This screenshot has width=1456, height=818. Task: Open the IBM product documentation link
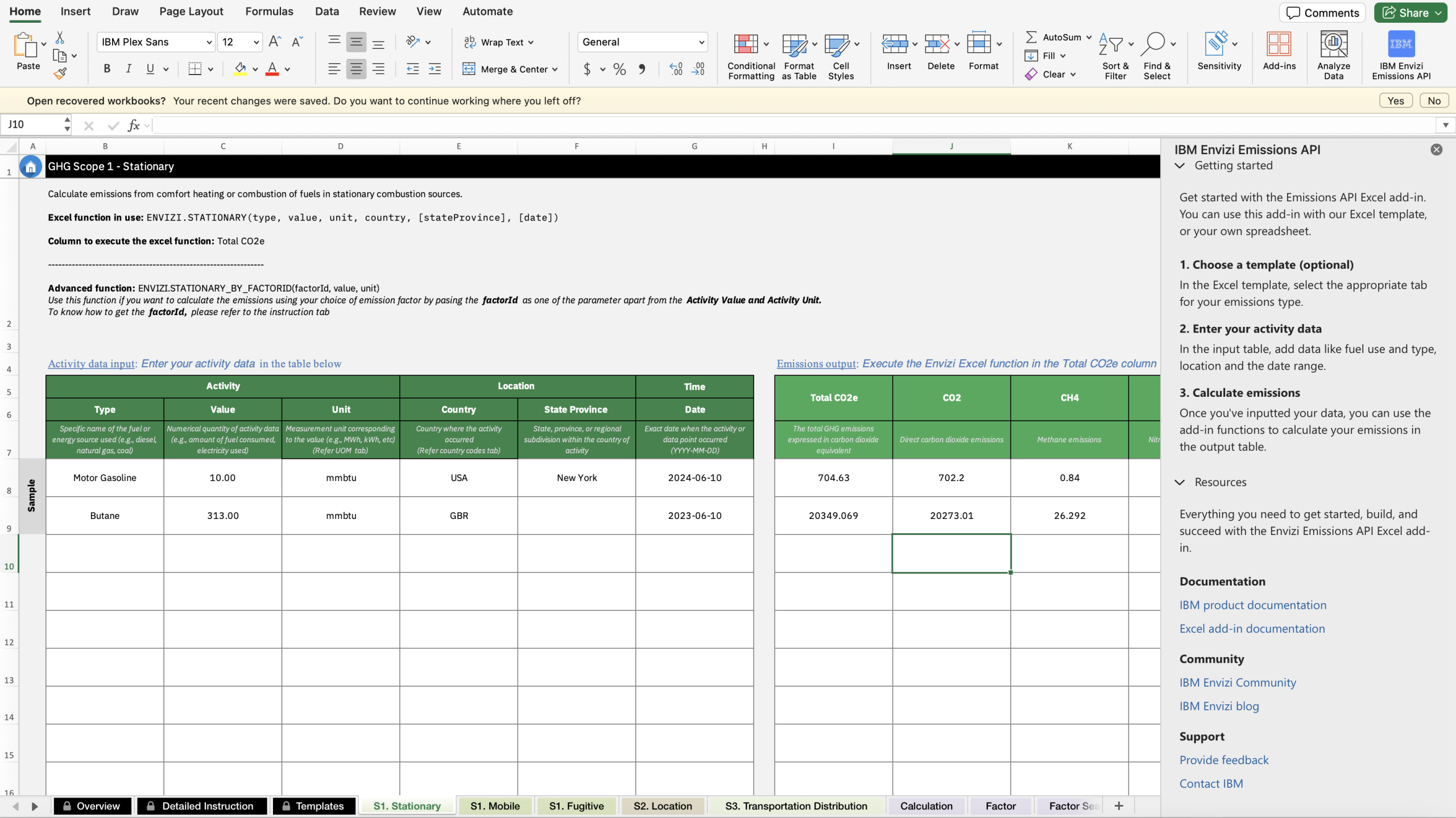[x=1252, y=605]
